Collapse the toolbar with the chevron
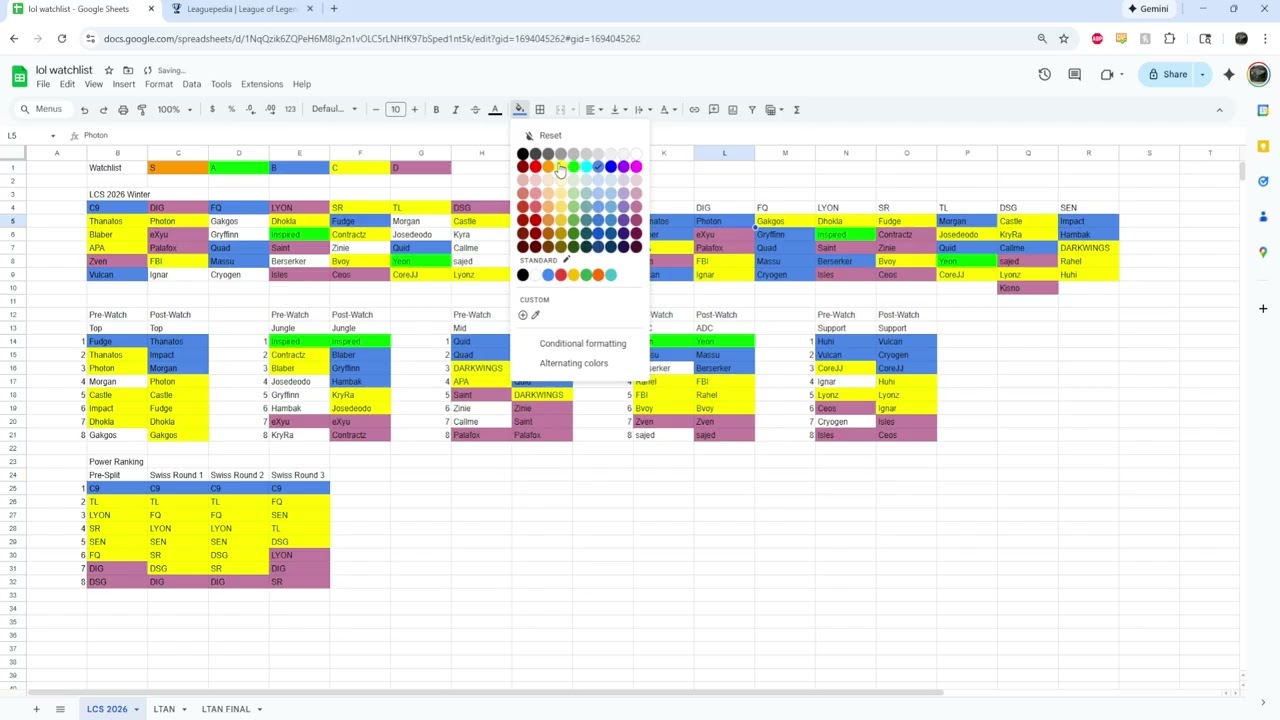 [x=1219, y=110]
